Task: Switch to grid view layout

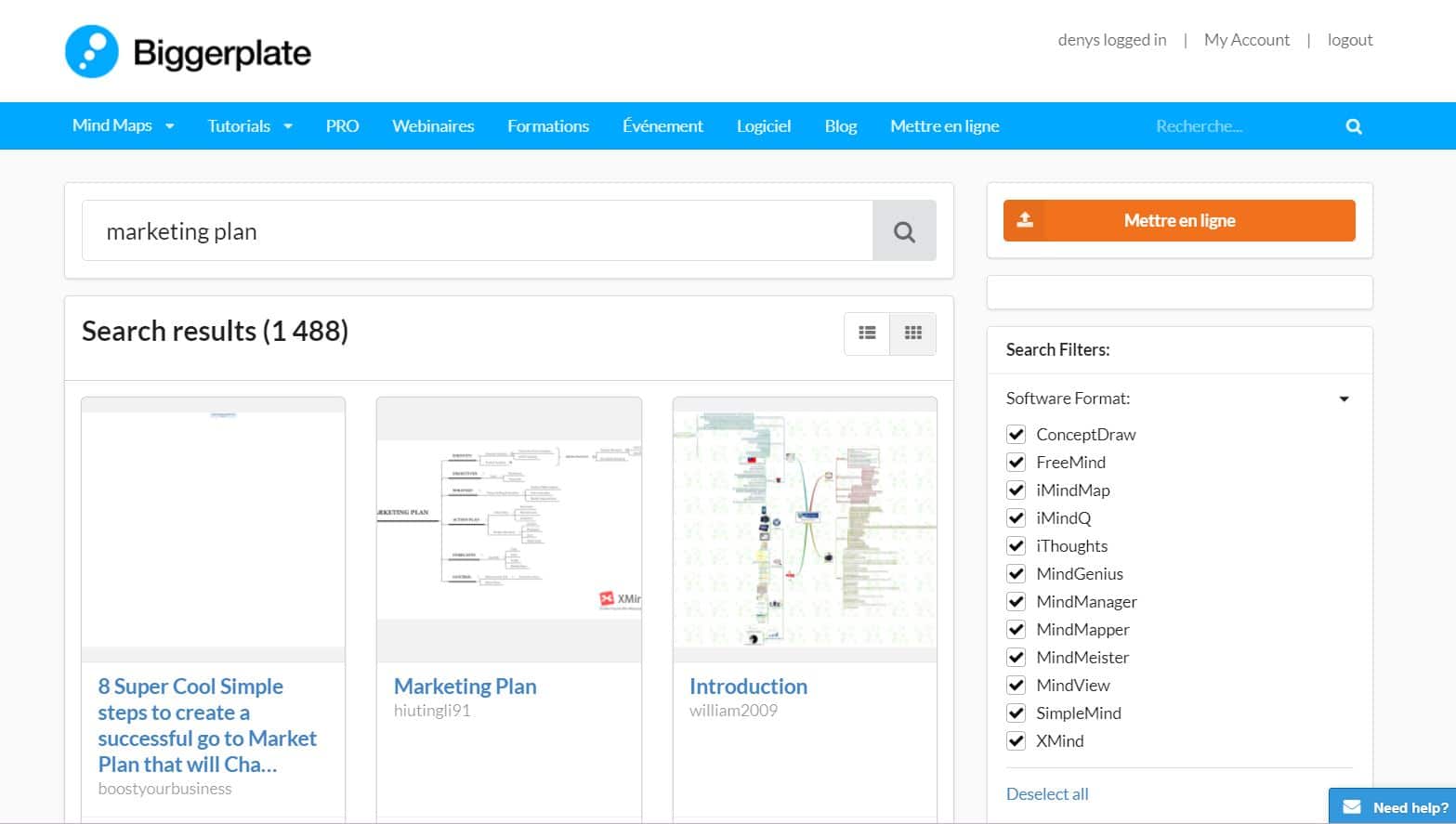Action: [x=913, y=334]
